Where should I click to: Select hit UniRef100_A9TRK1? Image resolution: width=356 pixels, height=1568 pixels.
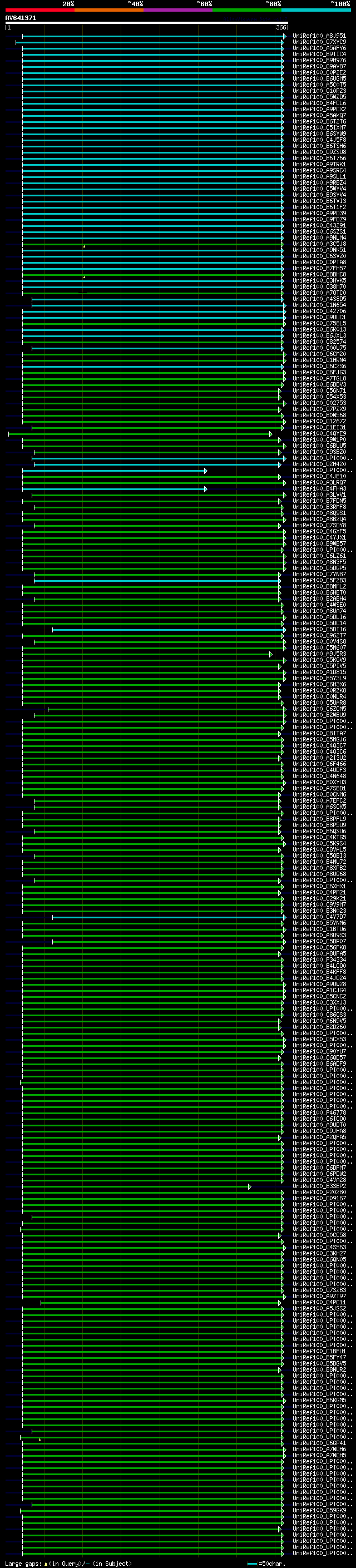(319, 164)
